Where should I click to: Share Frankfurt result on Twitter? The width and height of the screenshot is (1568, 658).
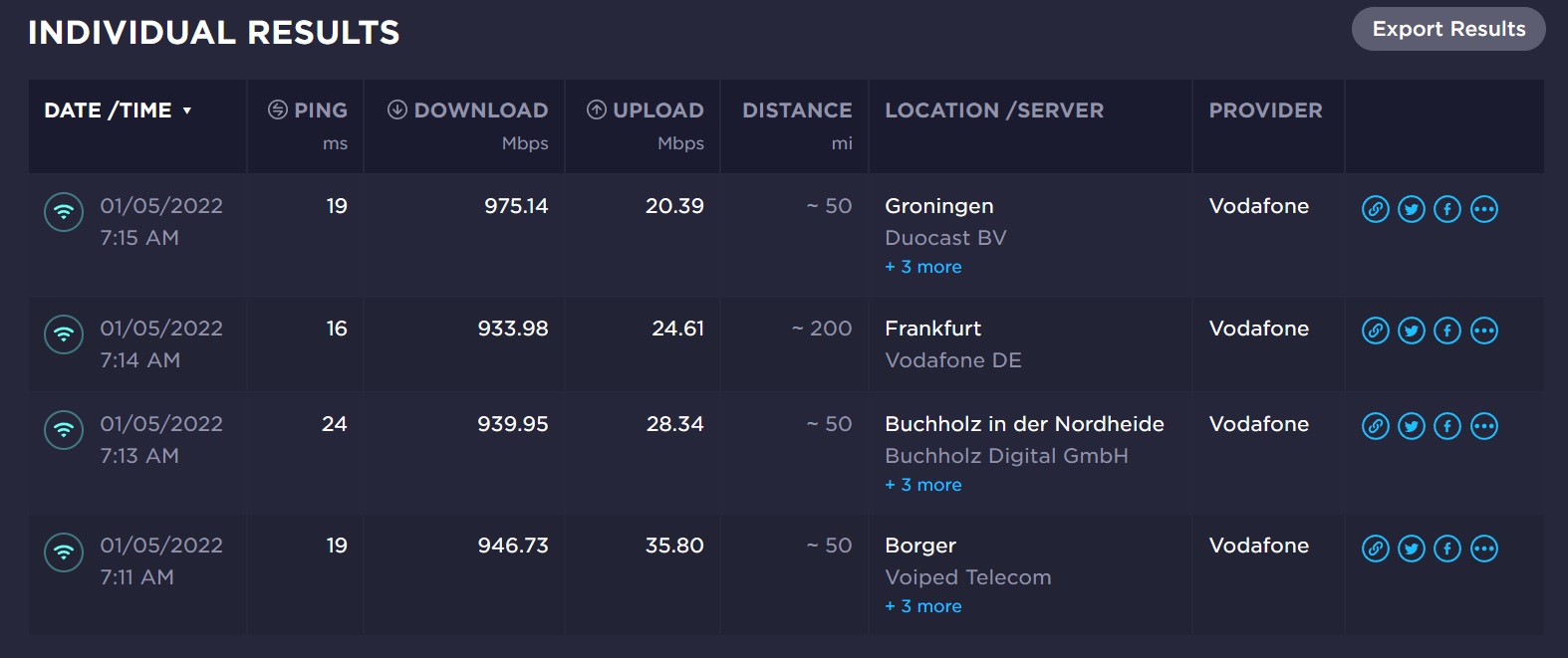pos(1412,330)
